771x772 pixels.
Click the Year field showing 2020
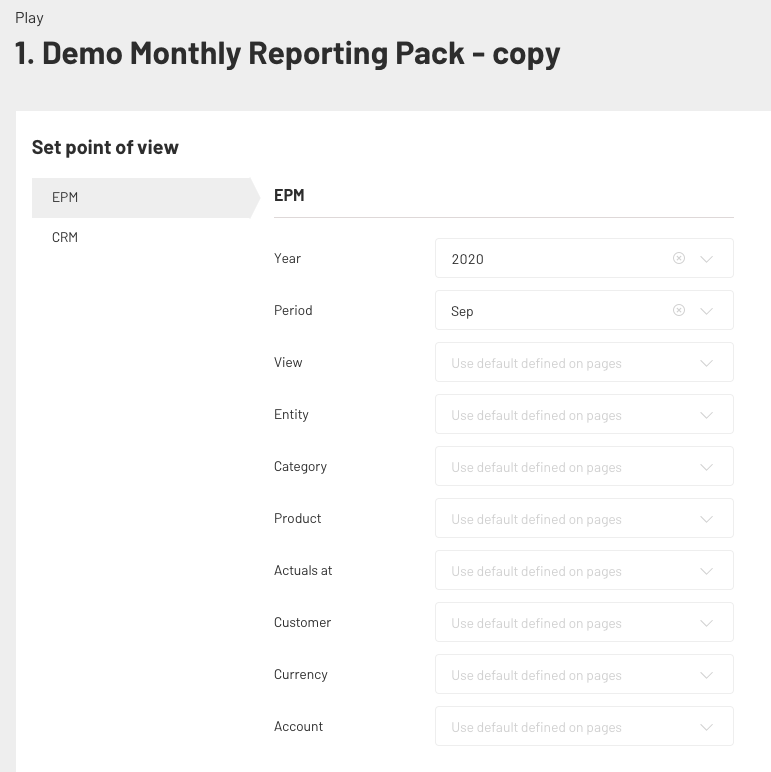point(584,258)
